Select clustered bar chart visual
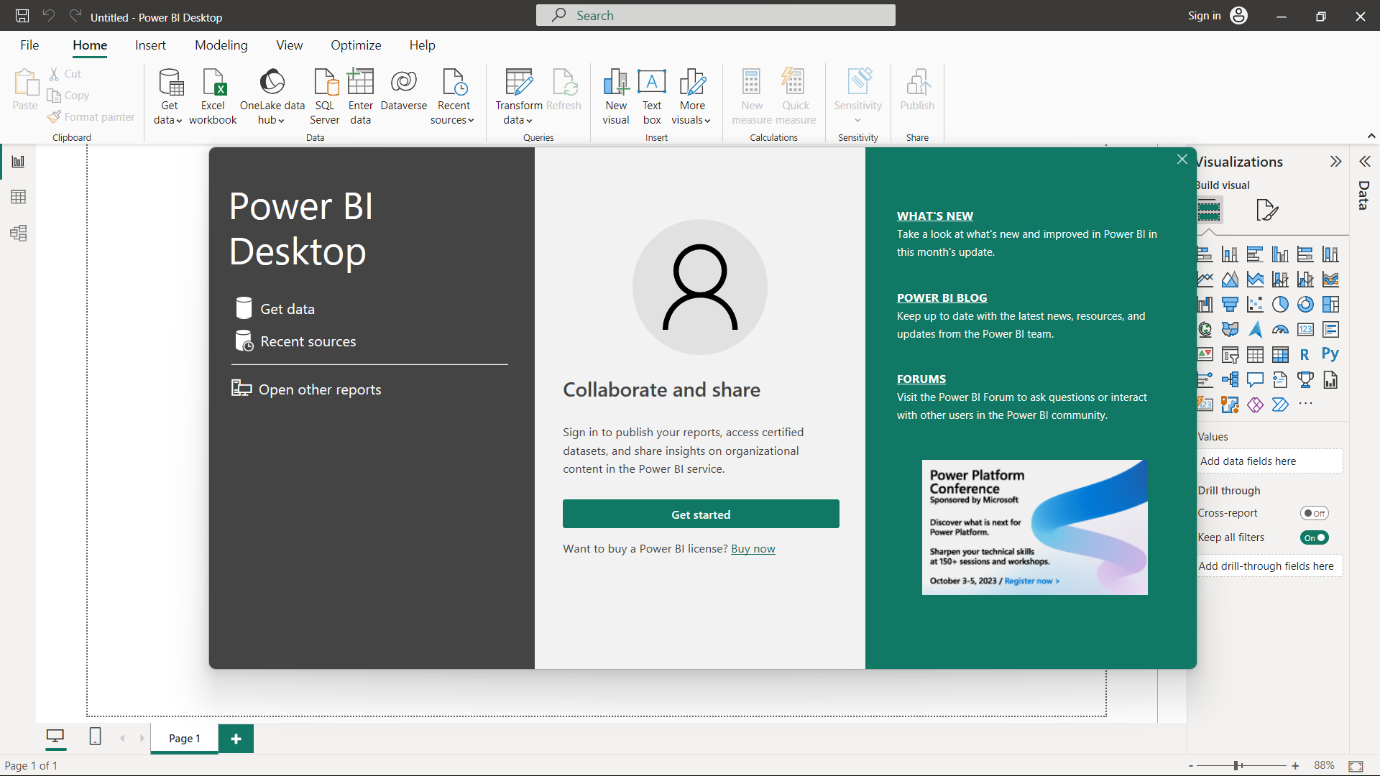1380x776 pixels. click(x=1255, y=254)
